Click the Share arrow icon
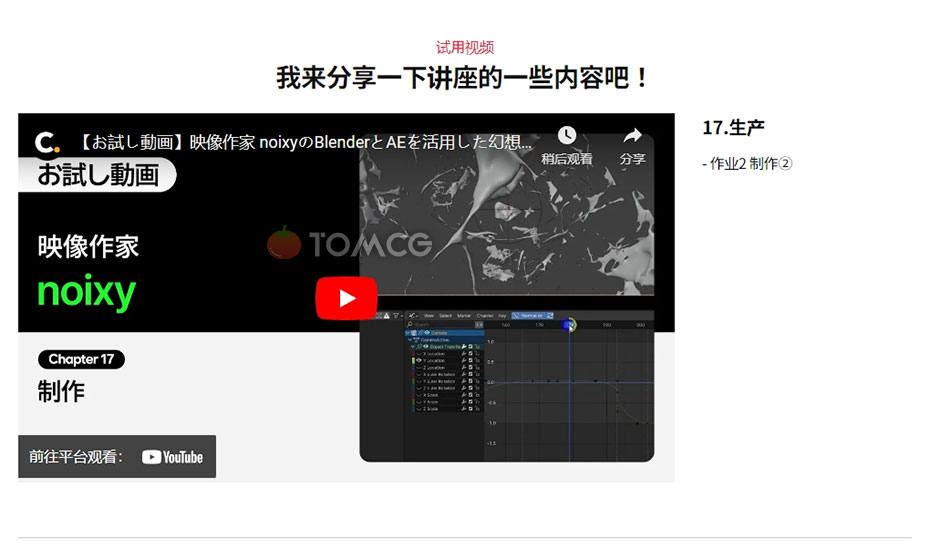 pyautogui.click(x=632, y=136)
